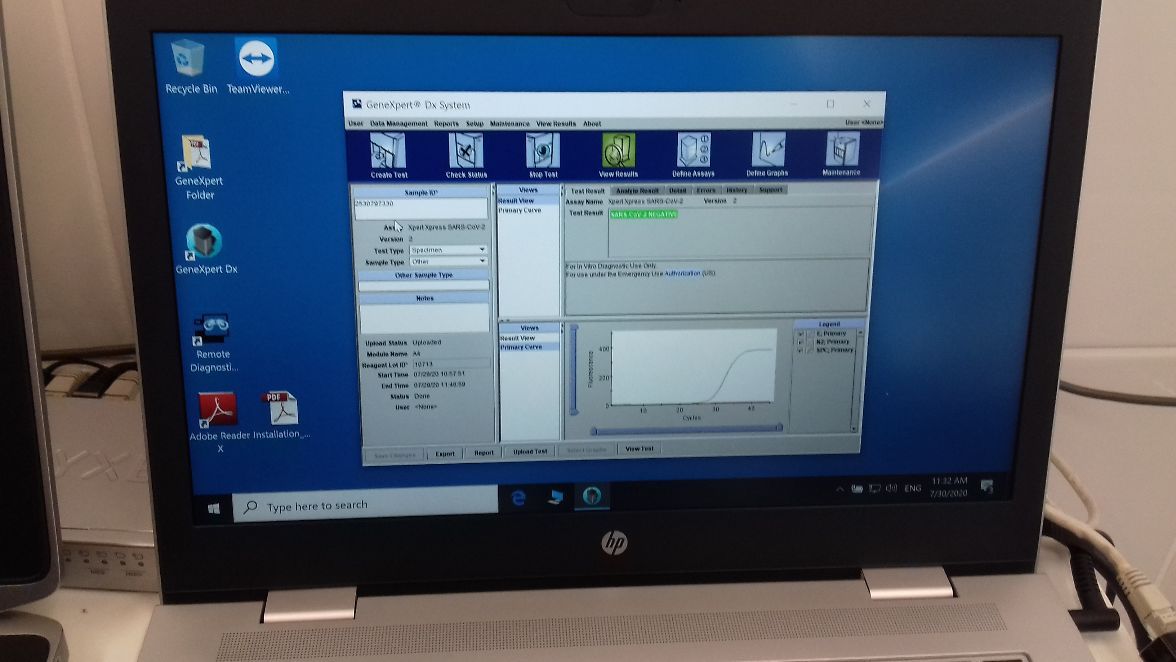Show hidden system tray icons

click(x=839, y=489)
